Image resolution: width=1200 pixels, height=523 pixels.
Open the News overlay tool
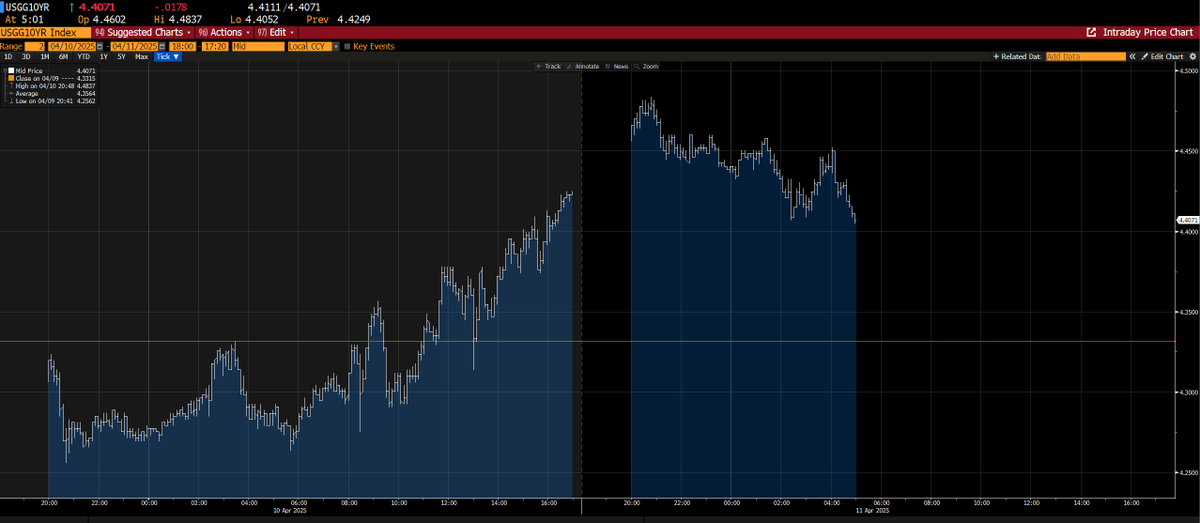click(x=616, y=66)
